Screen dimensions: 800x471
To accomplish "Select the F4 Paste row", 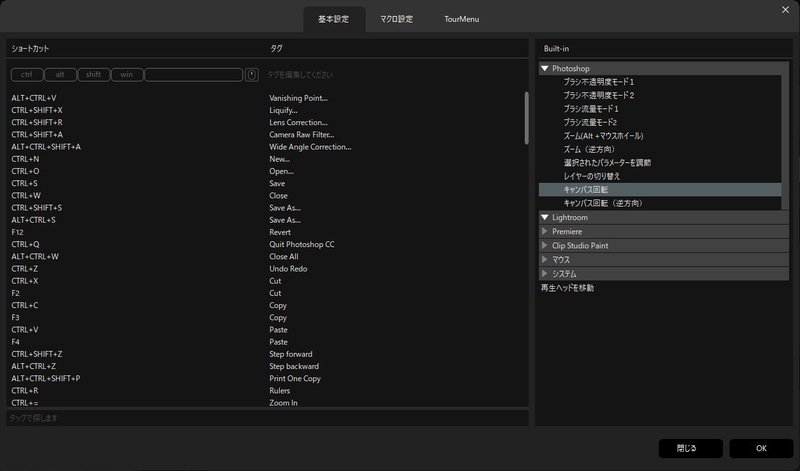I will 265,342.
